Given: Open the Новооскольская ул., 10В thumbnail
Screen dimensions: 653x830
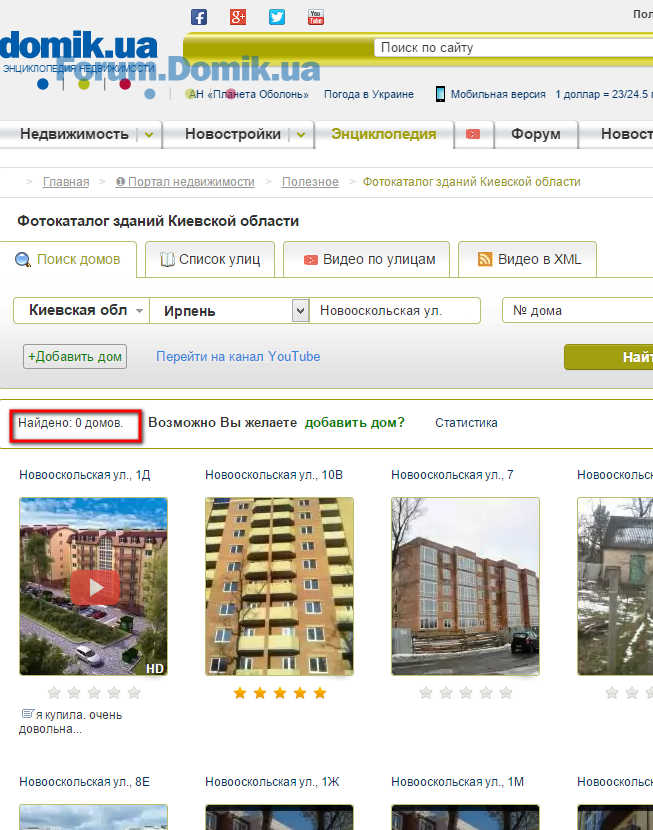Looking at the screenshot, I should pos(279,587).
